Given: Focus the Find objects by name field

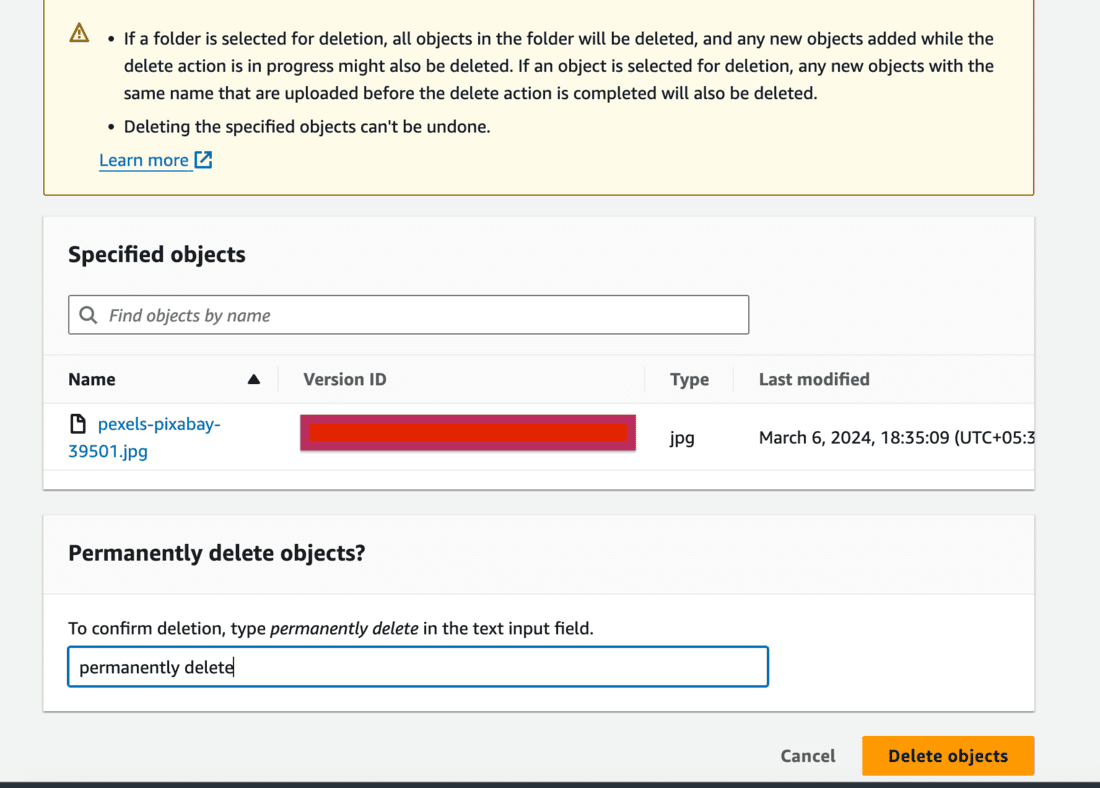Looking at the screenshot, I should pyautogui.click(x=420, y=315).
